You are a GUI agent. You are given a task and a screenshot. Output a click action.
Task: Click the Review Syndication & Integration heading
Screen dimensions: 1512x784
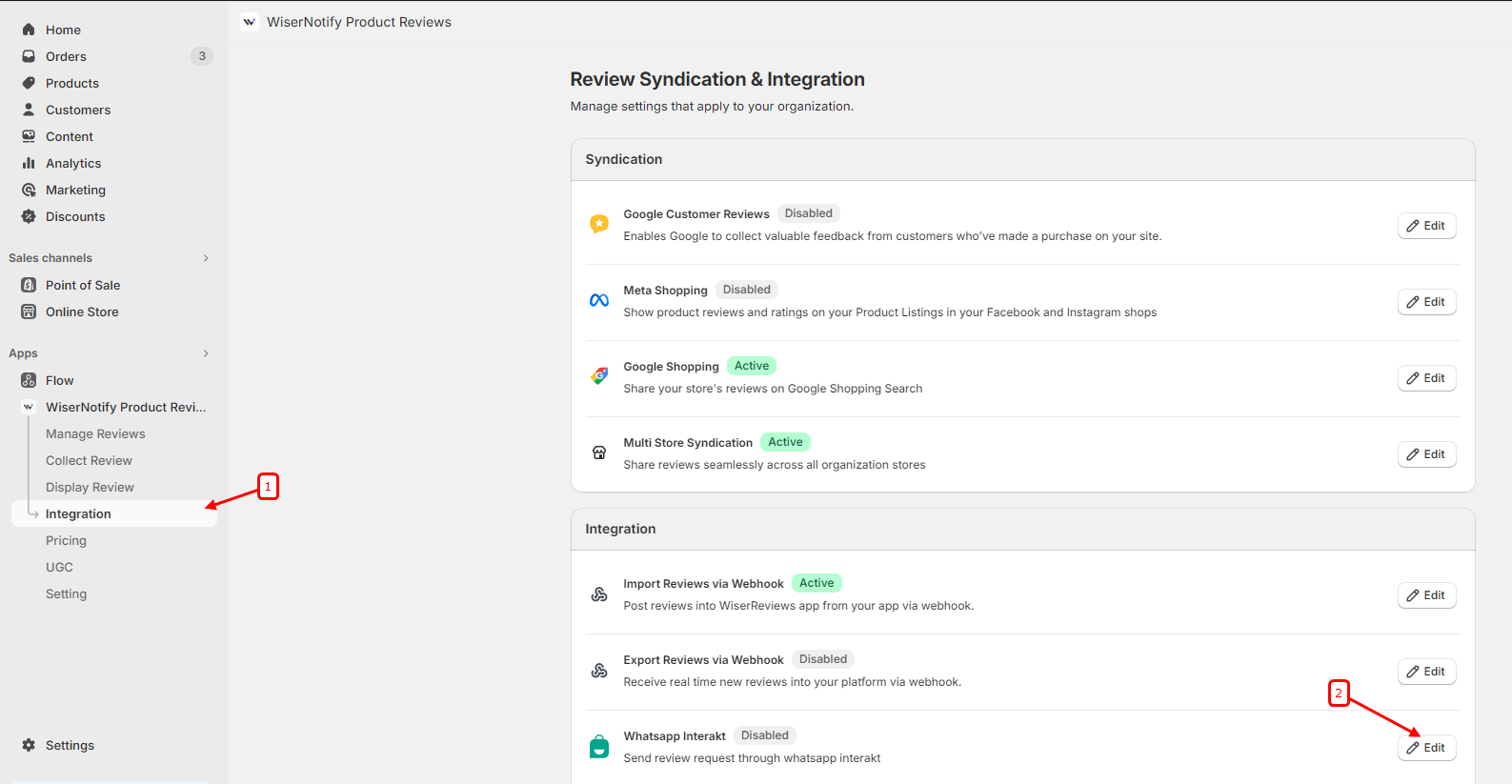pyautogui.click(x=717, y=79)
